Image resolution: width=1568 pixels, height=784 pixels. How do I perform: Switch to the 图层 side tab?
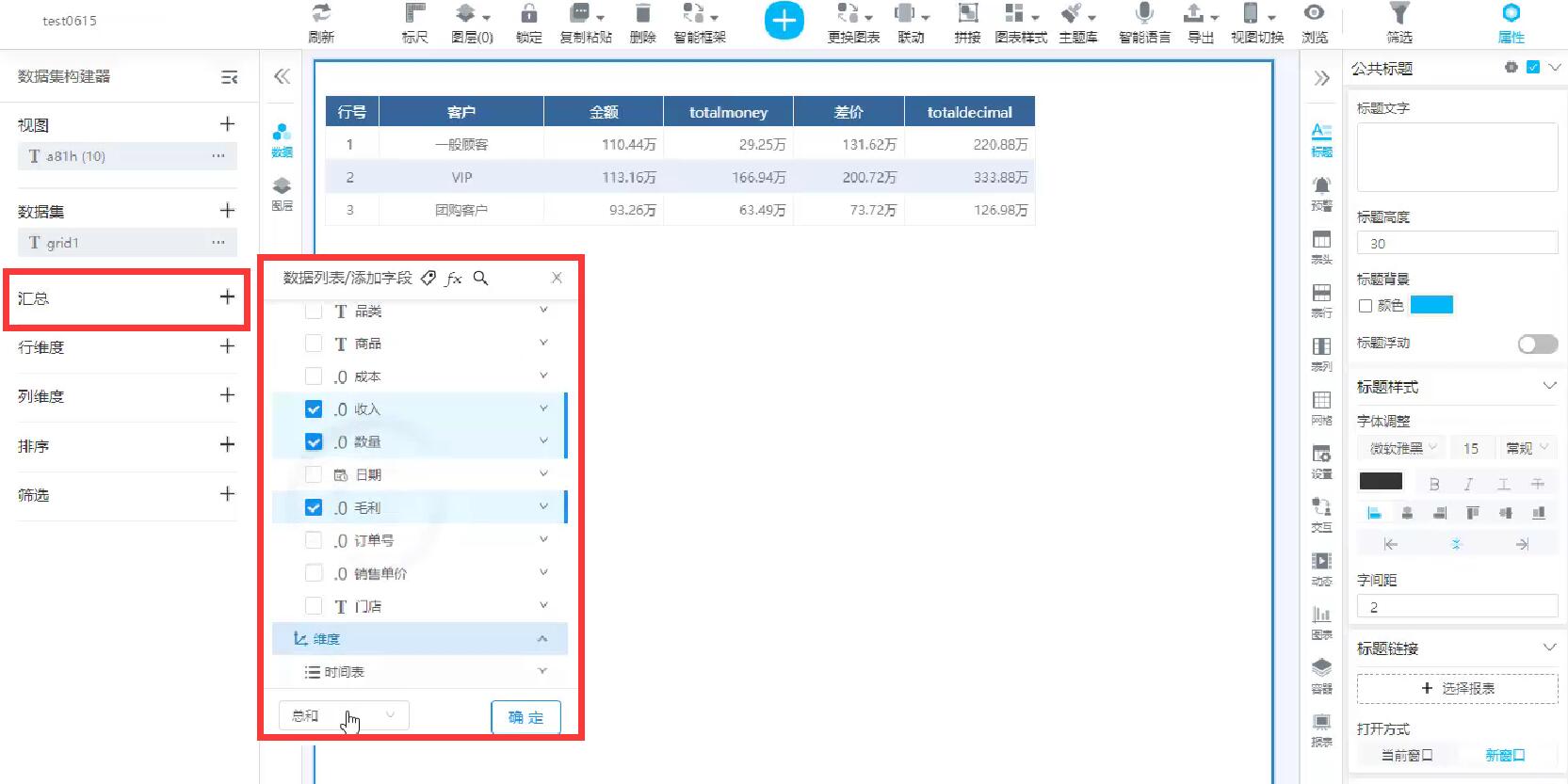coord(282,193)
